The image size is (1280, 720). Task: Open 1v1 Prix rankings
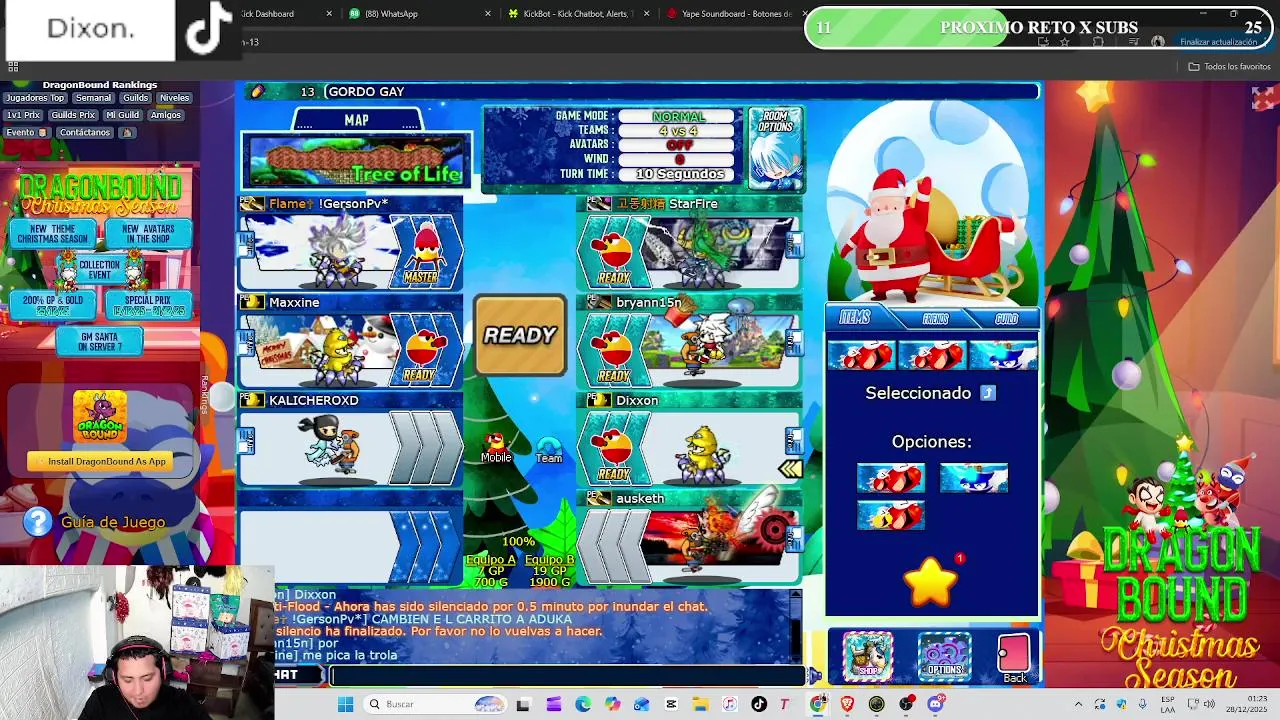tap(24, 115)
